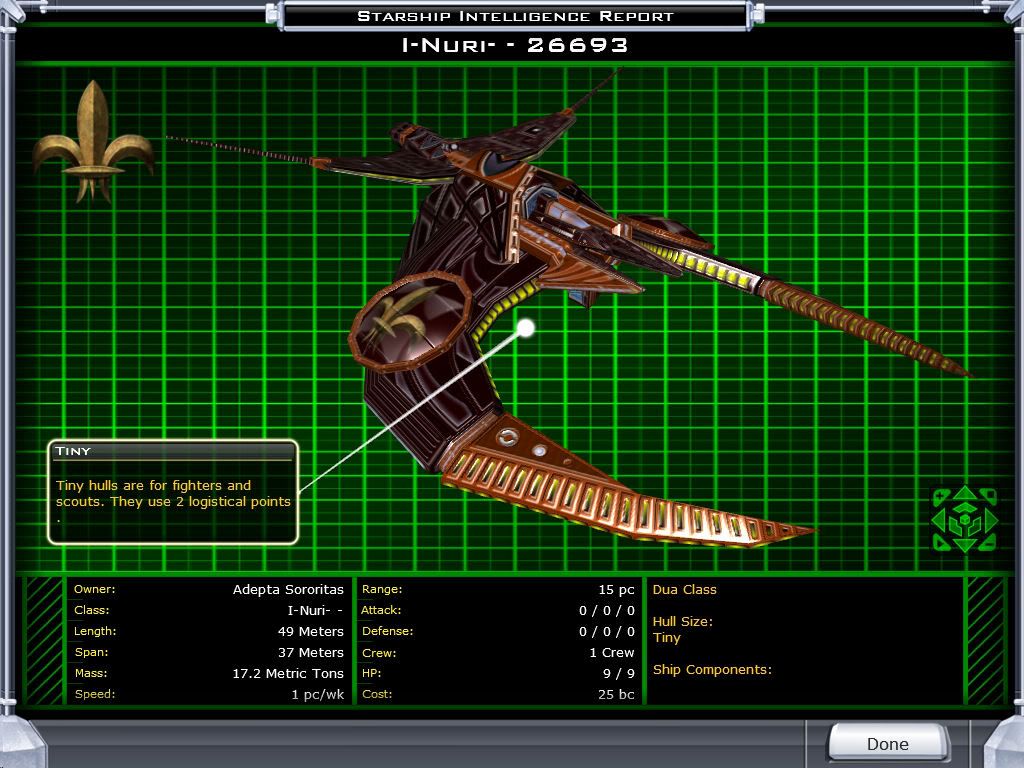Click the Span value '37 Meters'
This screenshot has width=1024, height=768.
click(311, 652)
